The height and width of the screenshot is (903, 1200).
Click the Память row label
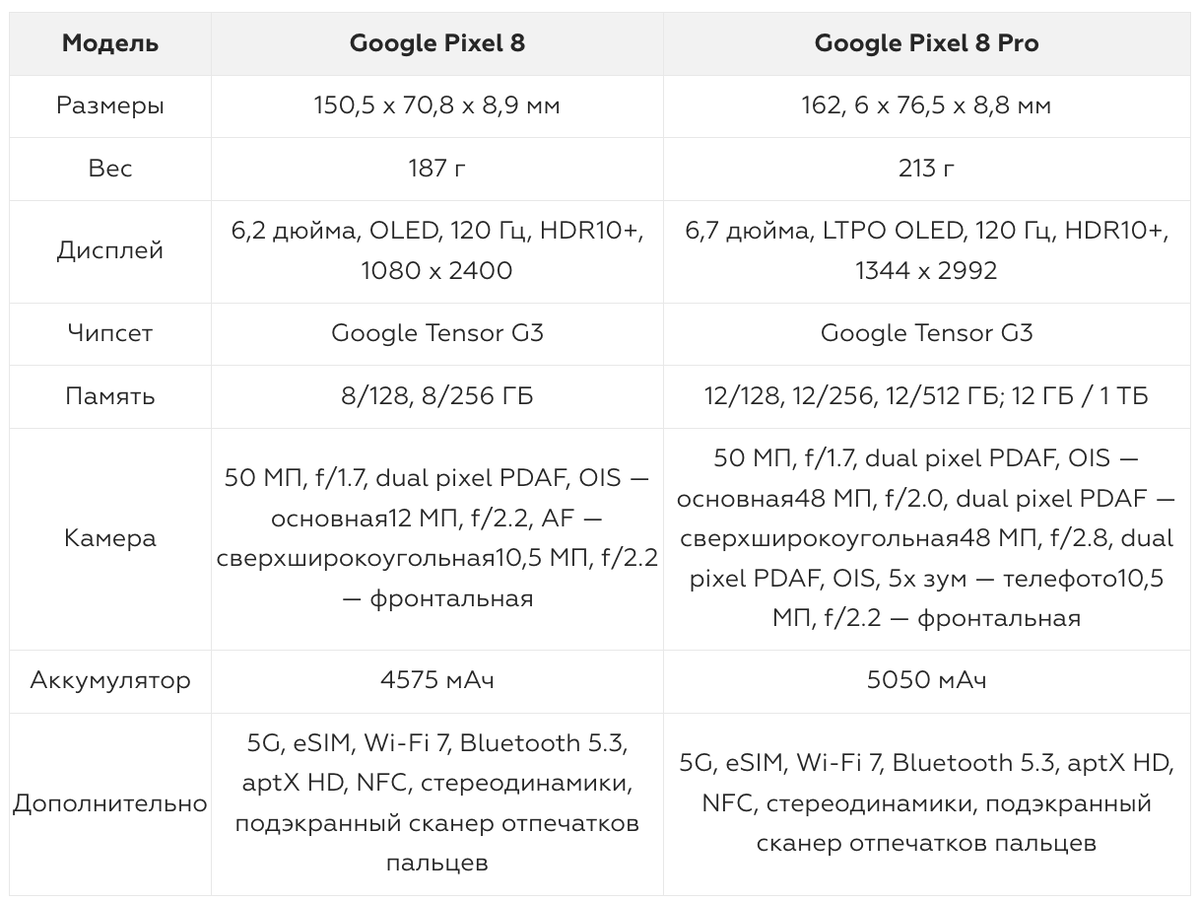(x=110, y=397)
